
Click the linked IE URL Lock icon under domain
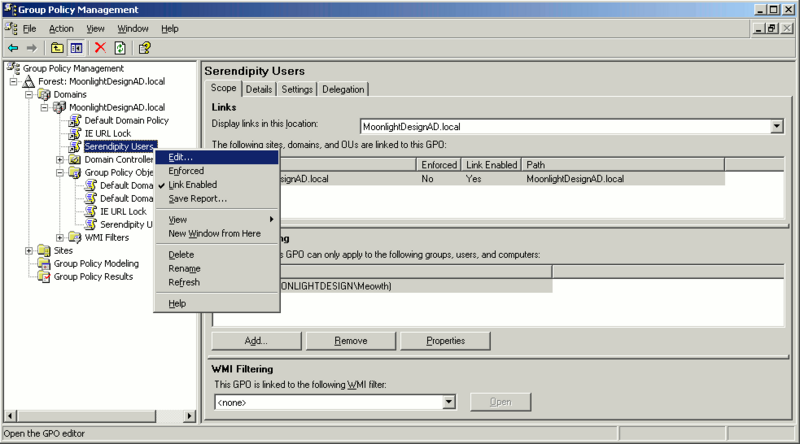click(75, 133)
